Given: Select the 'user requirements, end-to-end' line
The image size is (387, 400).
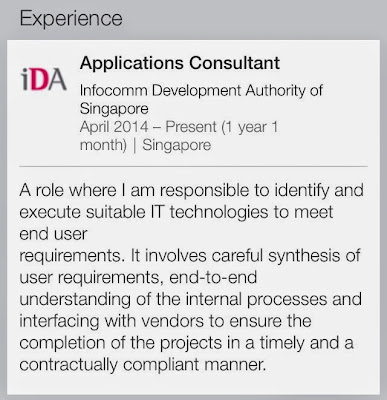Looking at the screenshot, I should (138, 278).
